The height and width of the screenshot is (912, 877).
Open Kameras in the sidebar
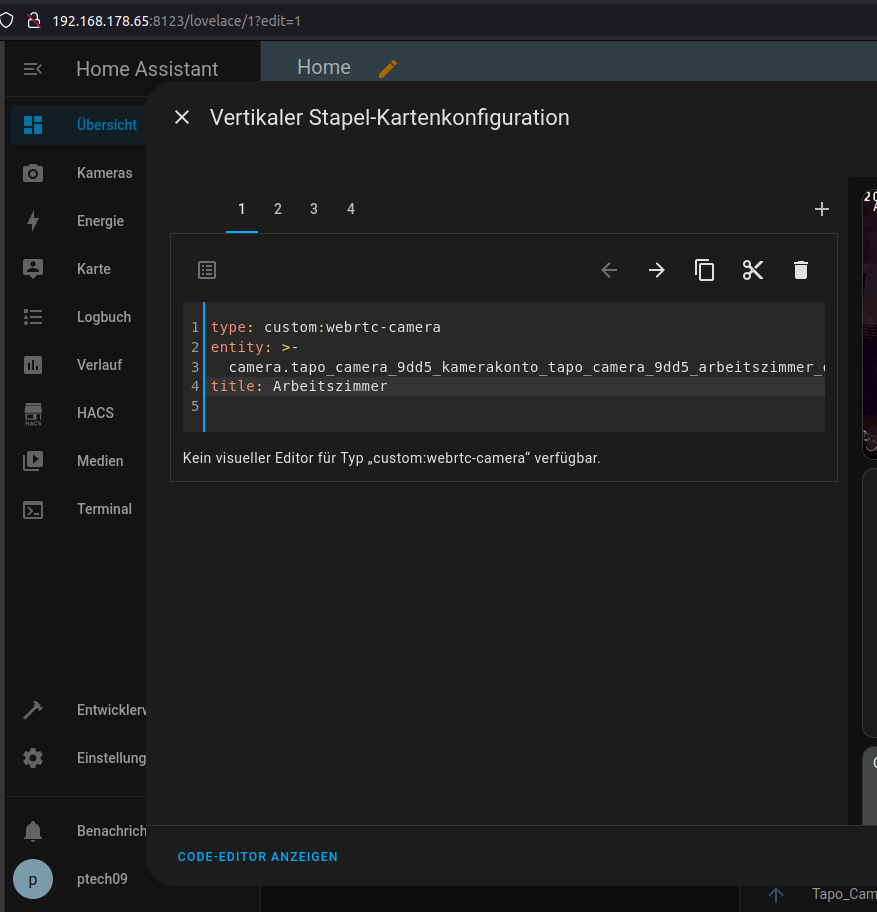(x=104, y=173)
